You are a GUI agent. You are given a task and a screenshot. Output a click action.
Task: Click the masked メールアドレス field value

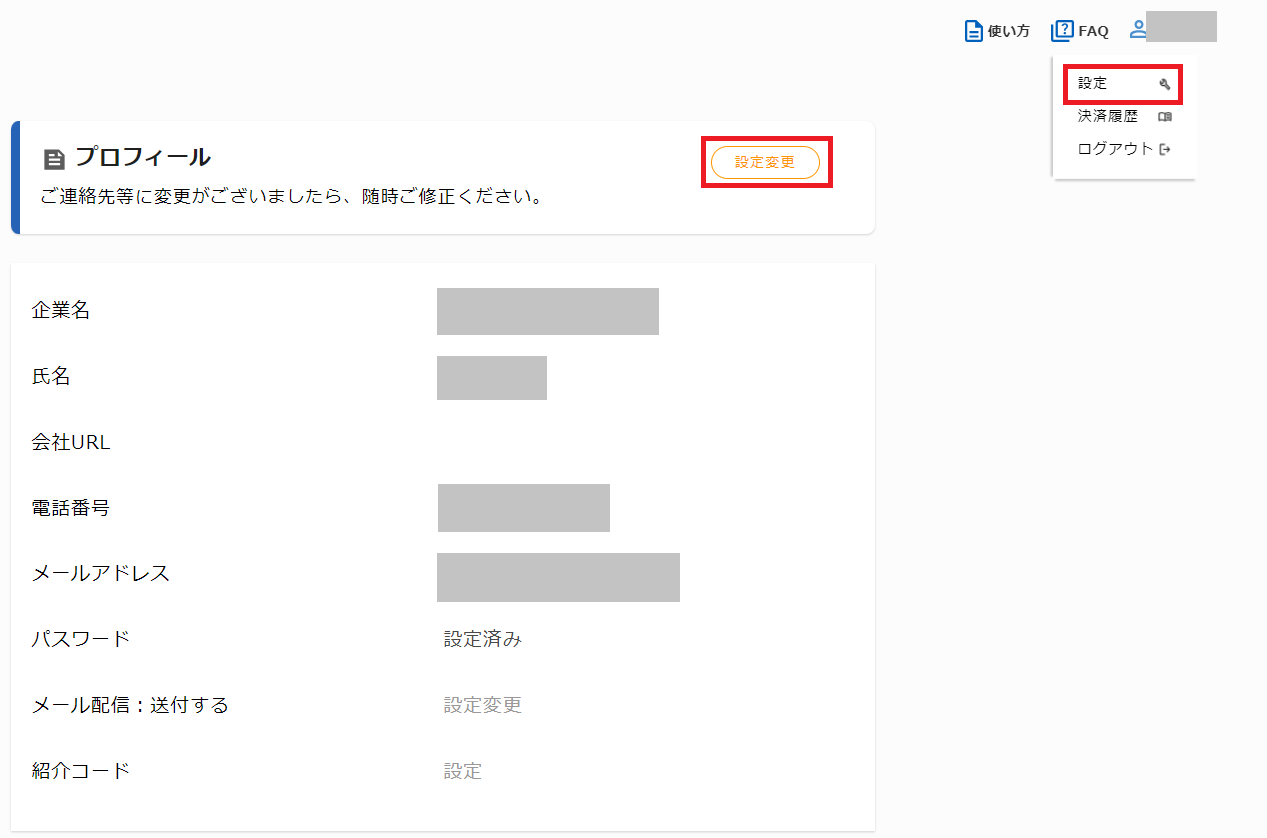tap(557, 577)
